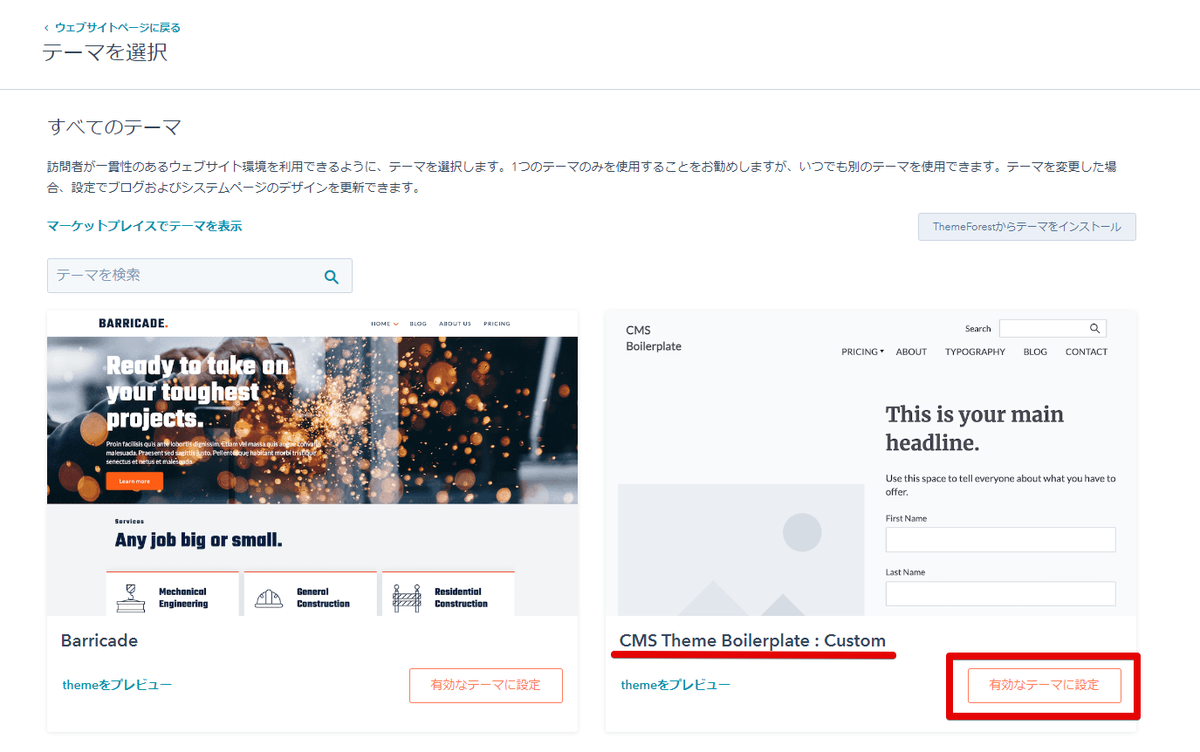Click the すべてのテーマ section heading

[115, 127]
